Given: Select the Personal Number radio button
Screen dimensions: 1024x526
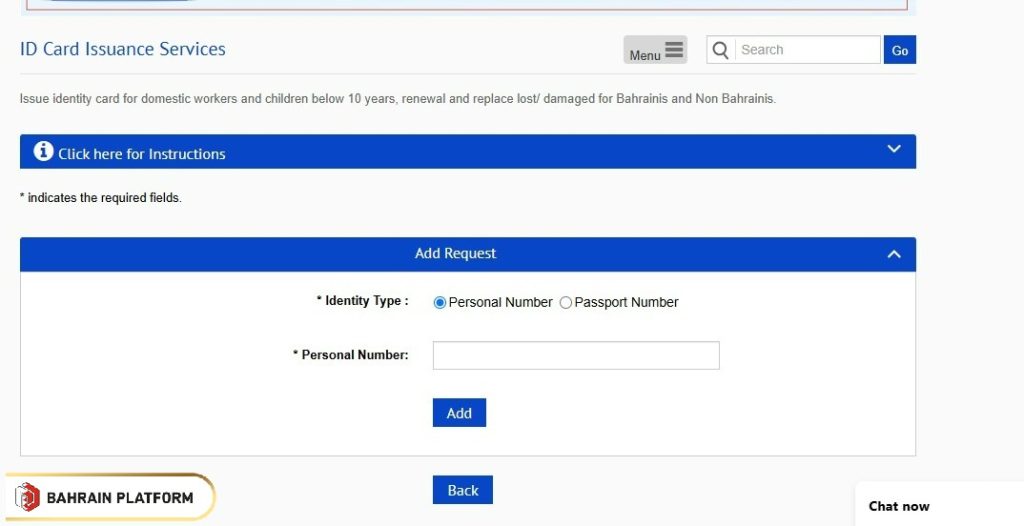Looking at the screenshot, I should point(440,303).
